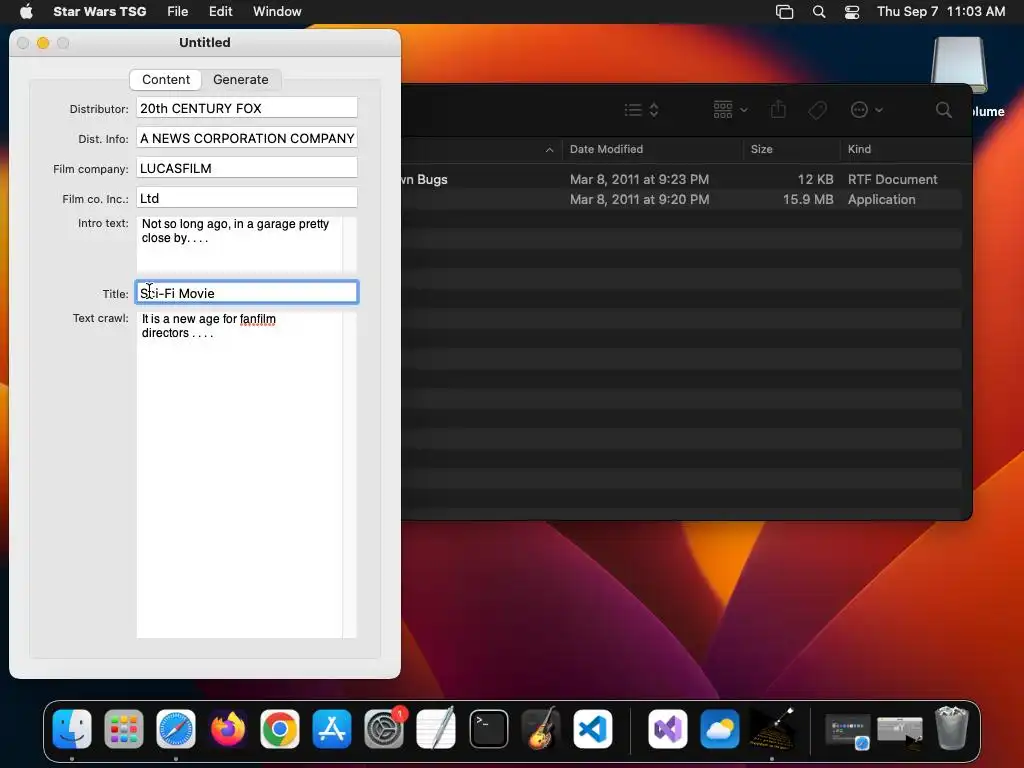Open the second minimized window thumbnail in Dock
Image resolution: width=1024 pixels, height=768 pixels.
(900, 729)
